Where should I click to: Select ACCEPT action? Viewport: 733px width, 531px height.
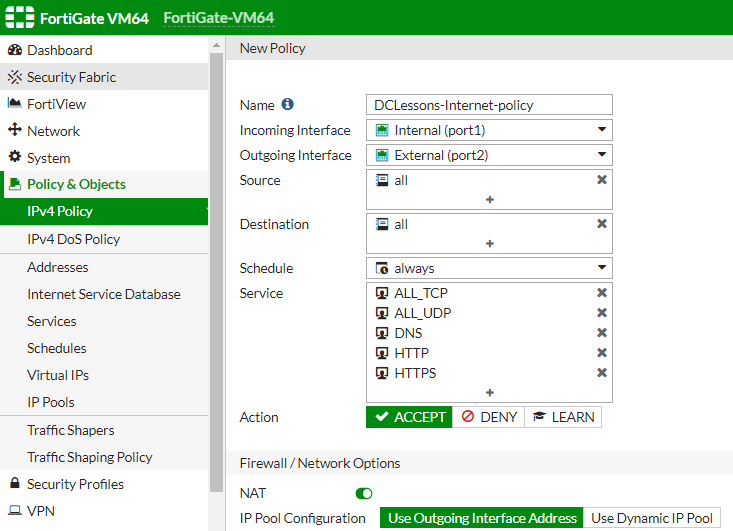coord(409,417)
